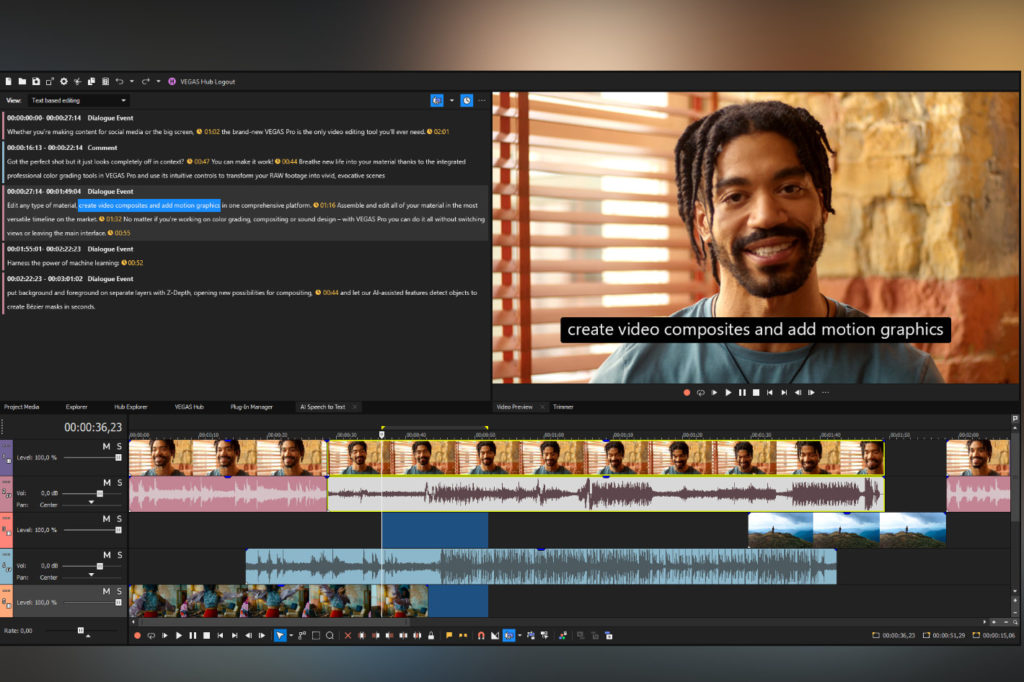Switch to the Trimmer tab
Image resolution: width=1024 pixels, height=682 pixels.
pyautogui.click(x=563, y=407)
